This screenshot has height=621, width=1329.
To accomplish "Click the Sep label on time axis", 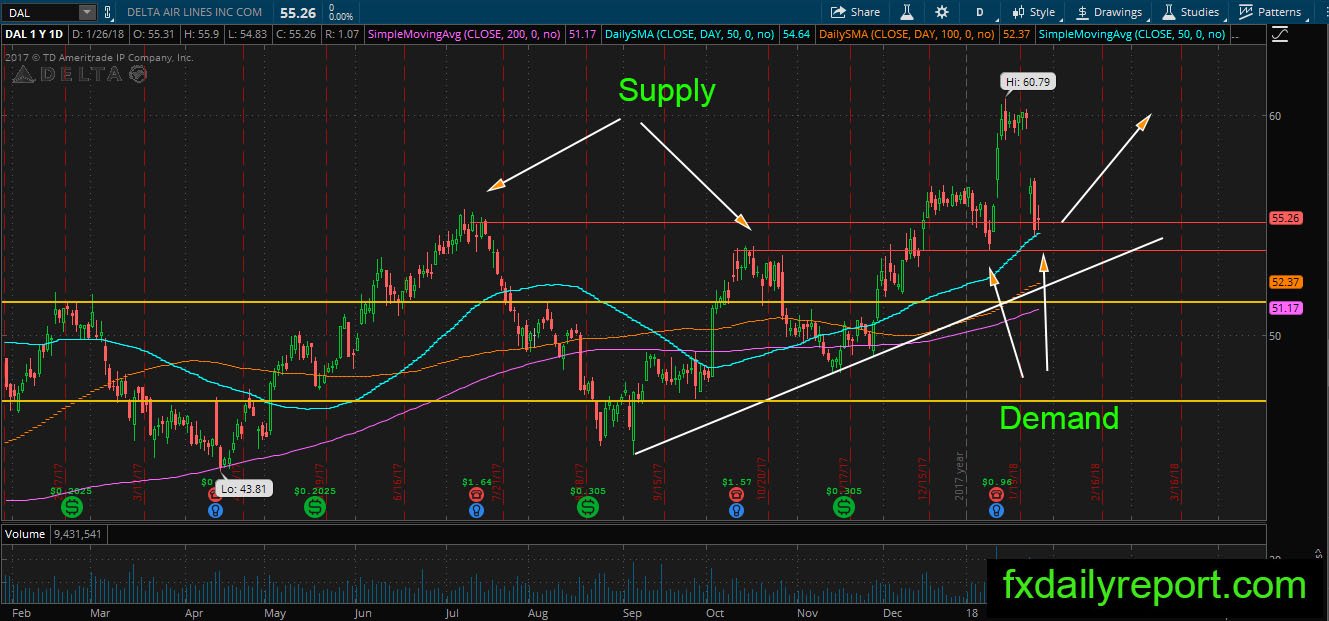I will pyautogui.click(x=632, y=612).
